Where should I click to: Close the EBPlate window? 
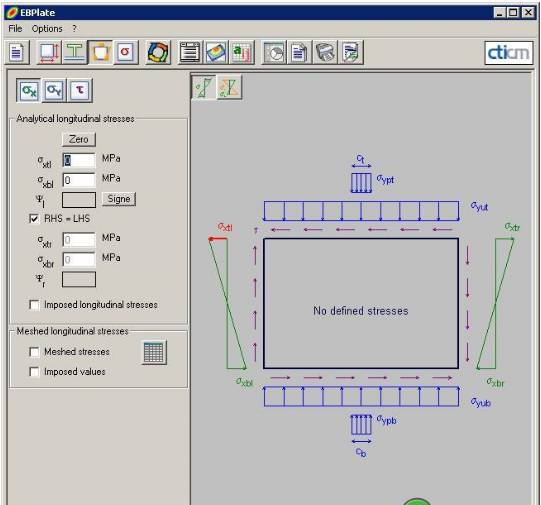coord(528,13)
